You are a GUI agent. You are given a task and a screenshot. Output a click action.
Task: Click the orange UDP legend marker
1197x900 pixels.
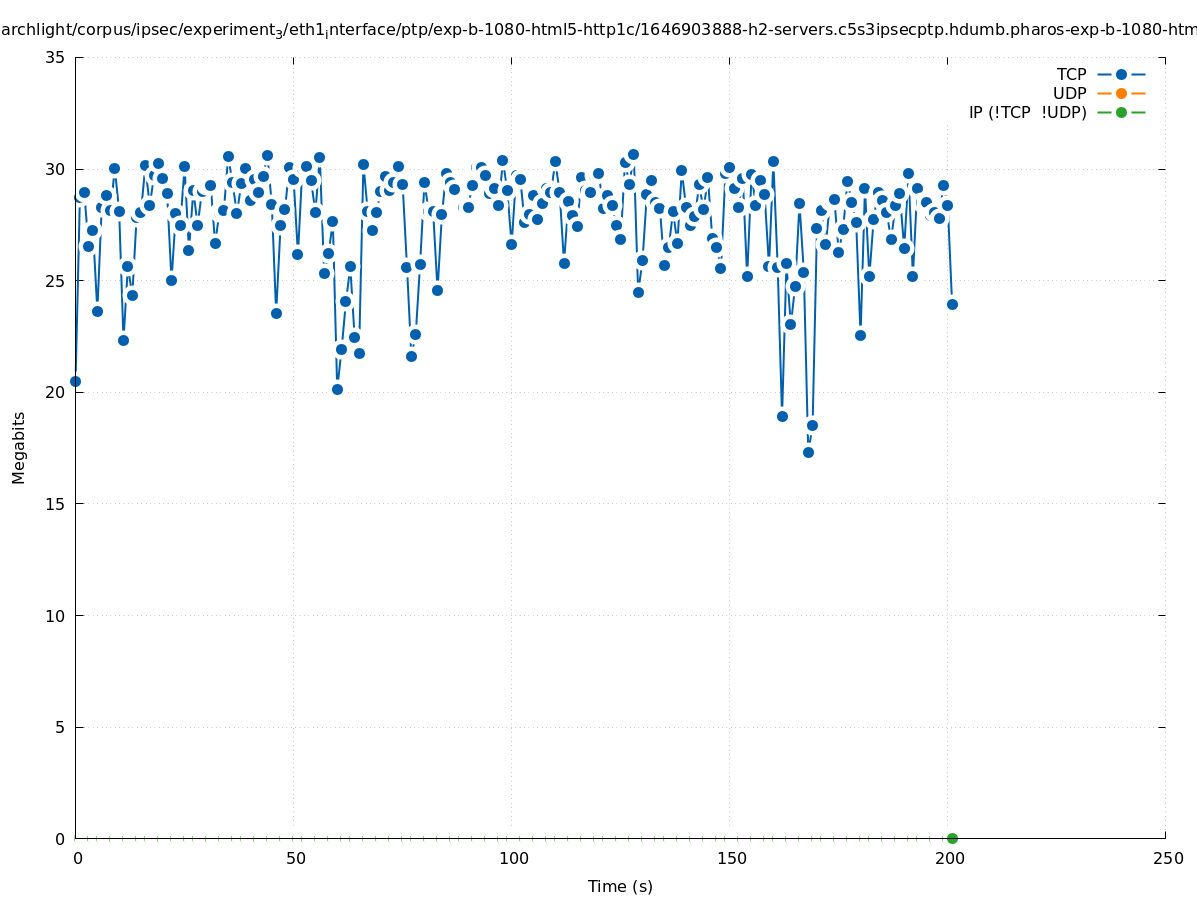tap(1121, 93)
